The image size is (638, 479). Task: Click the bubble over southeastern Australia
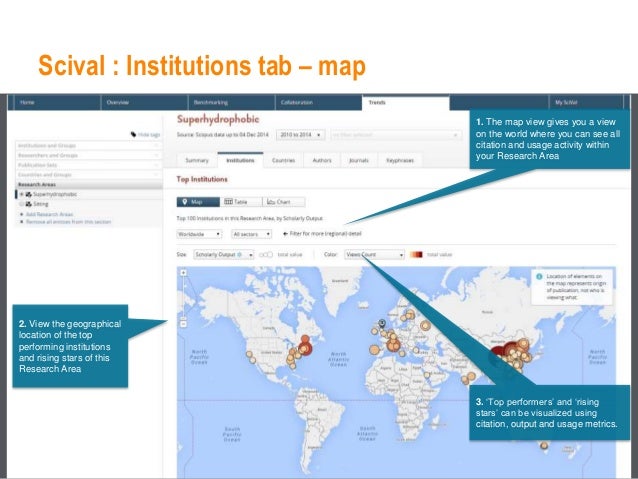click(x=544, y=446)
